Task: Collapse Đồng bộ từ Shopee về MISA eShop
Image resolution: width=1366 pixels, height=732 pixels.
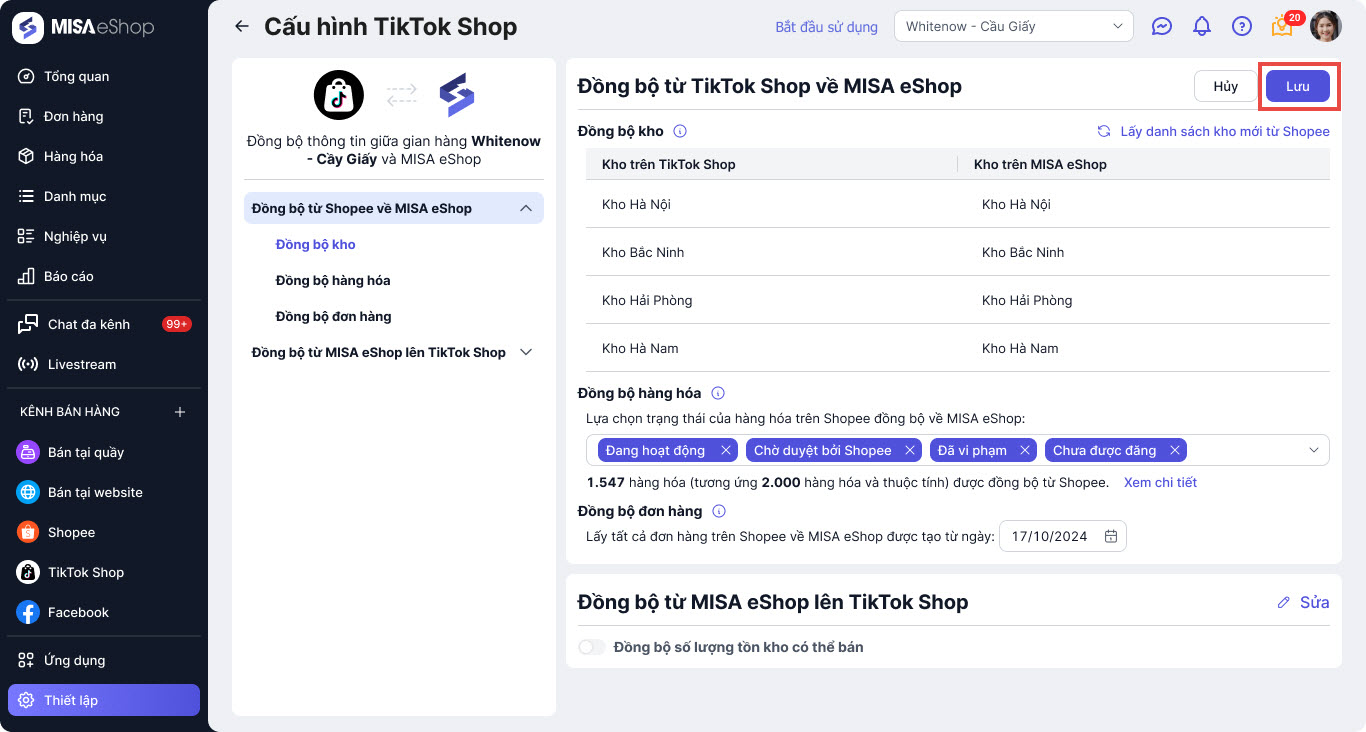Action: [526, 208]
